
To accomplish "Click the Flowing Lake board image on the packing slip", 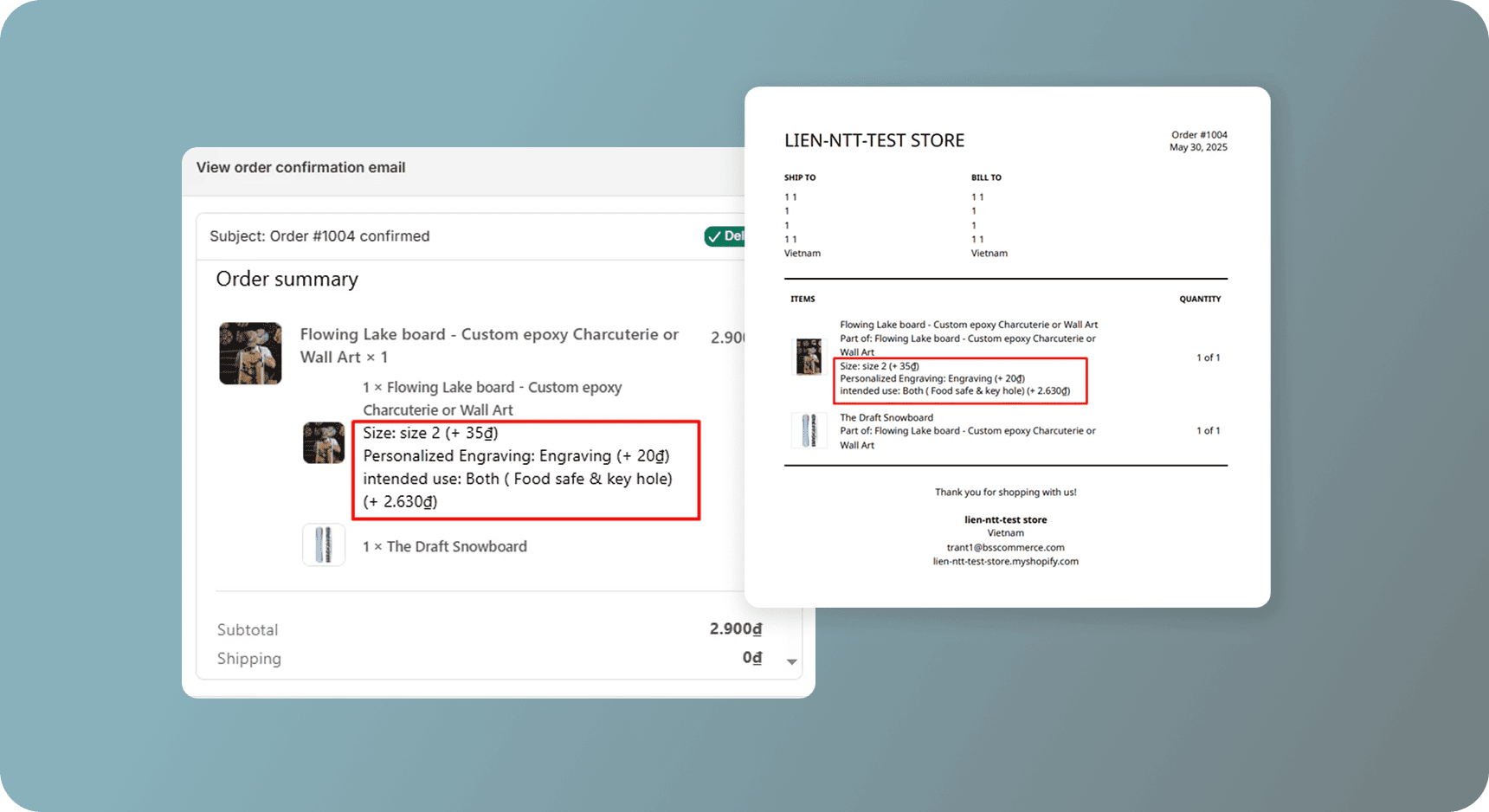I will click(x=809, y=357).
